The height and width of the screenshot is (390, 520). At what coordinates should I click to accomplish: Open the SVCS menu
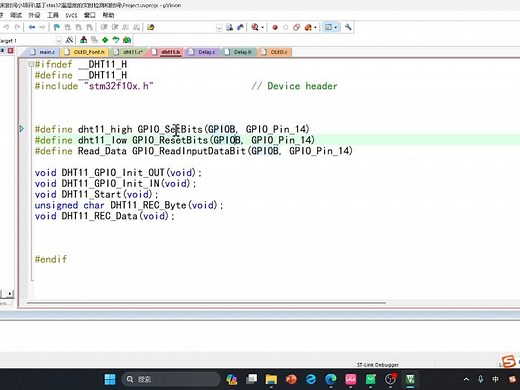(71, 15)
